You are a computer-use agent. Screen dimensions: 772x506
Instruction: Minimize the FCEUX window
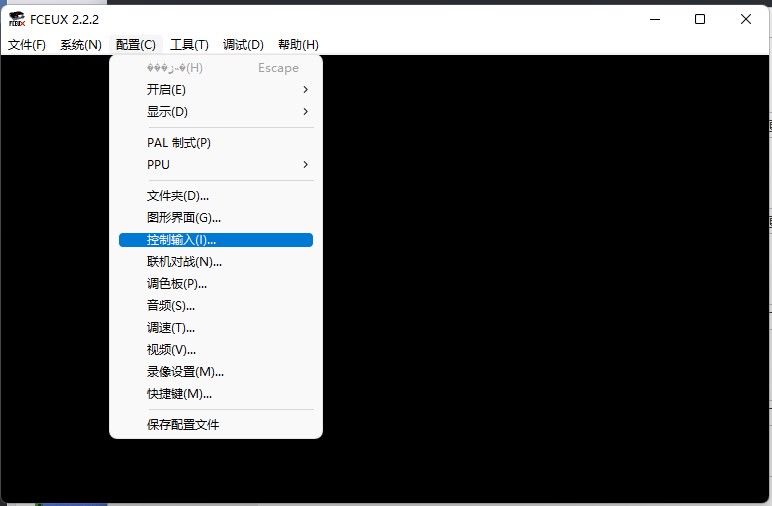[x=655, y=19]
